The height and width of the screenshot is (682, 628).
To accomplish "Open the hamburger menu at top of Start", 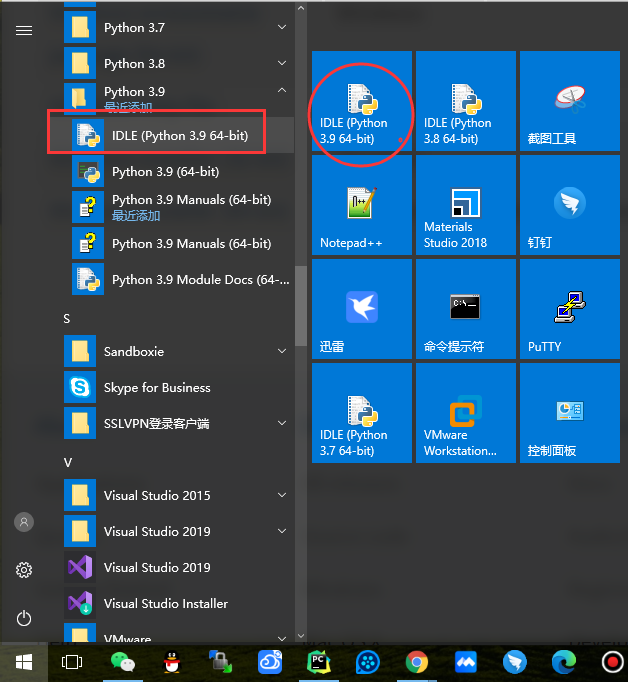I will coord(24,30).
